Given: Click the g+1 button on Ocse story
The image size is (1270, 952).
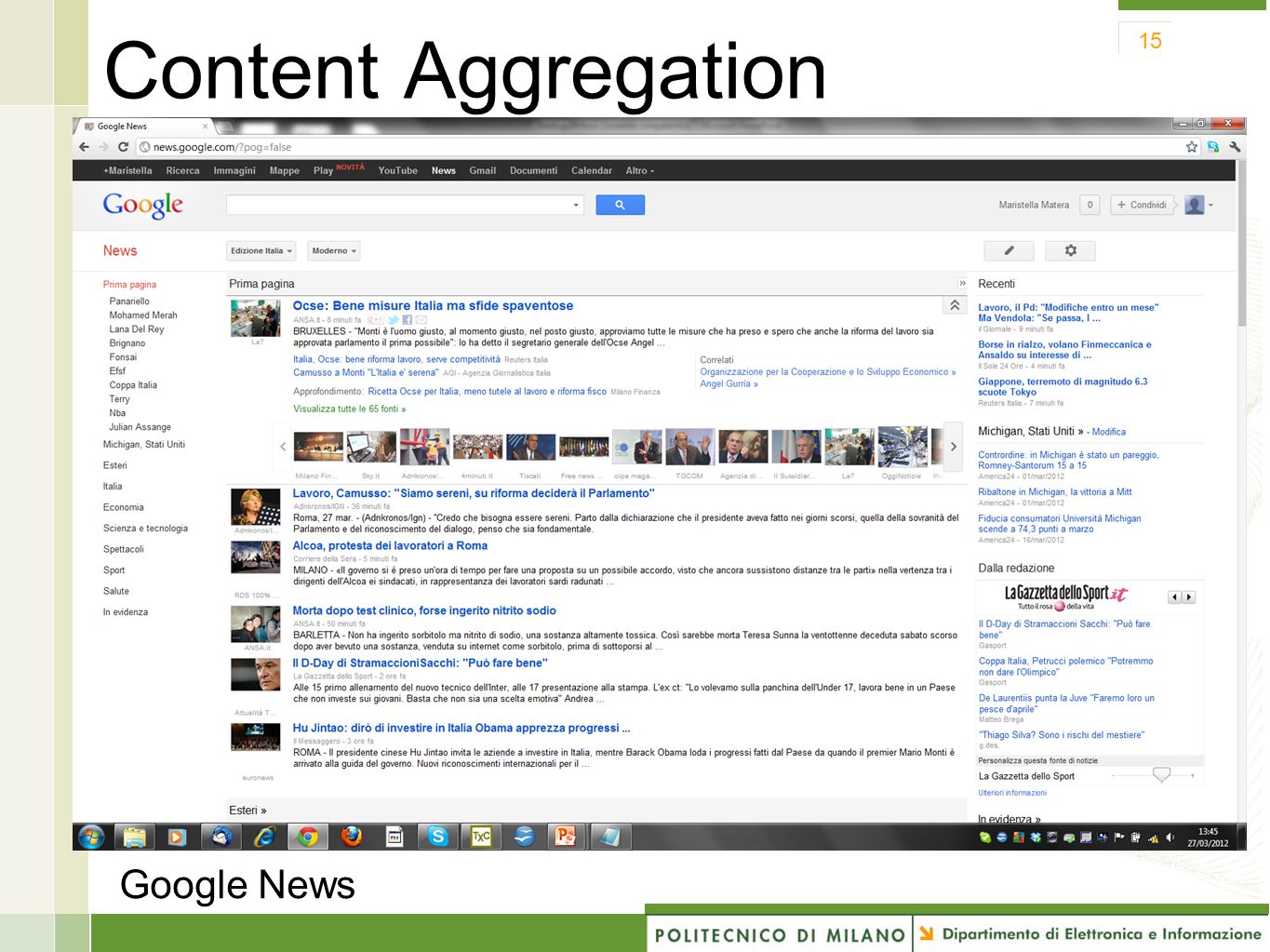Looking at the screenshot, I should click(x=374, y=320).
